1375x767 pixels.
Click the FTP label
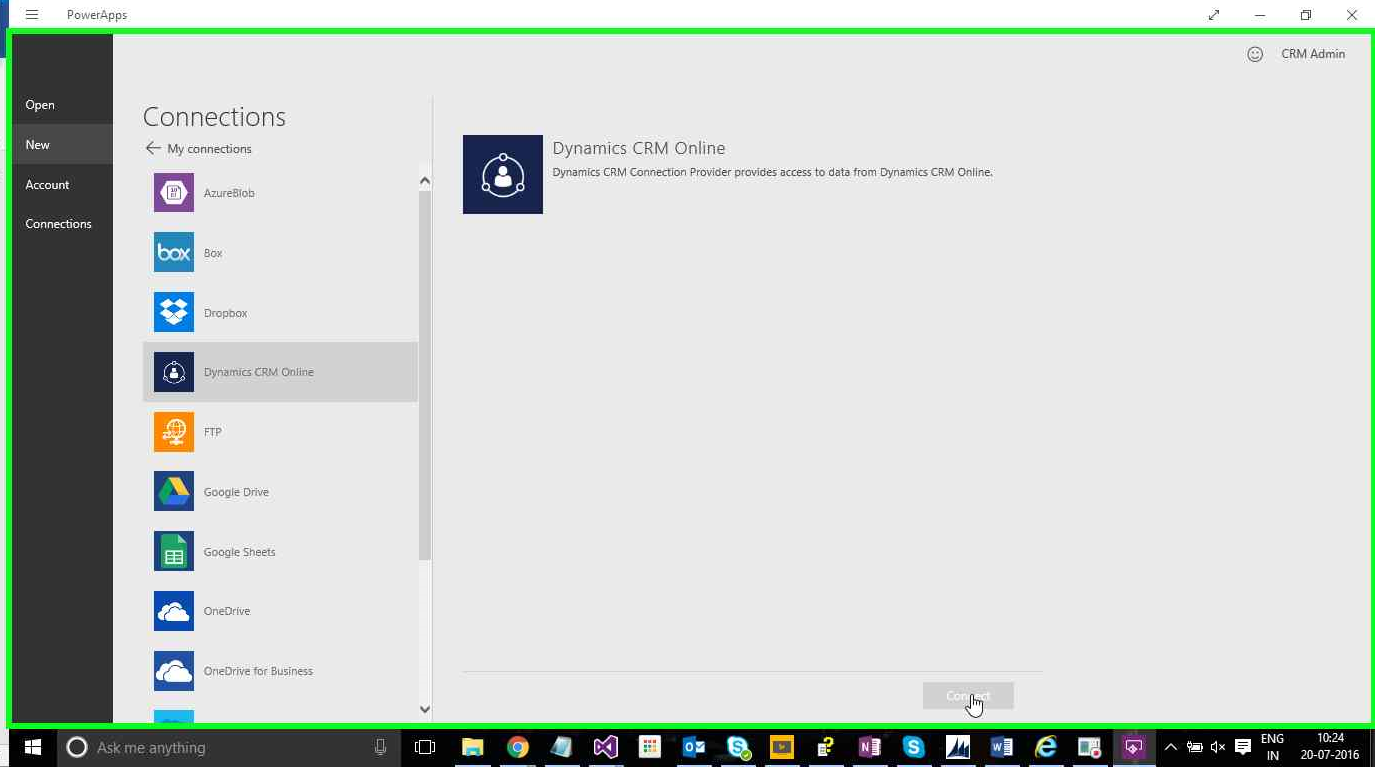(x=213, y=432)
